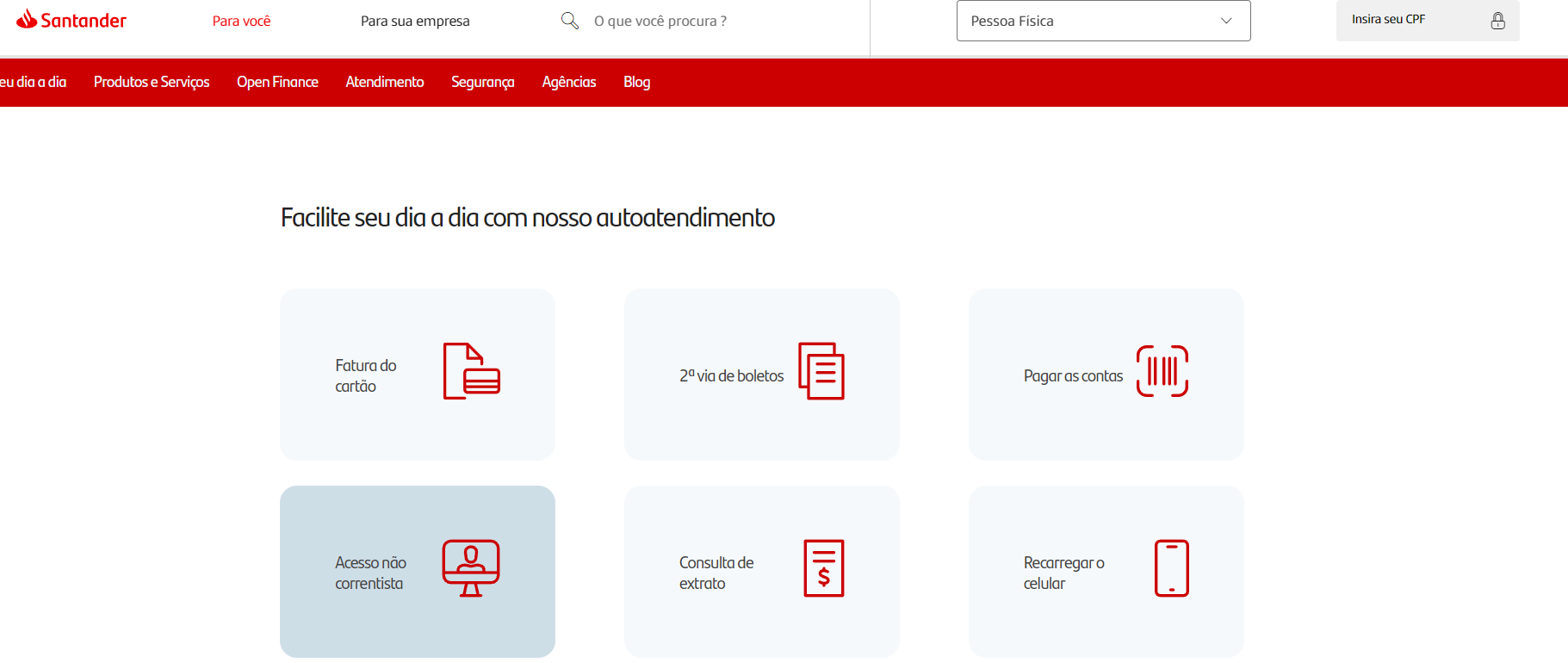This screenshot has width=1568, height=663.
Task: Open the Fatura do cartão invoice icon
Action: point(471,371)
